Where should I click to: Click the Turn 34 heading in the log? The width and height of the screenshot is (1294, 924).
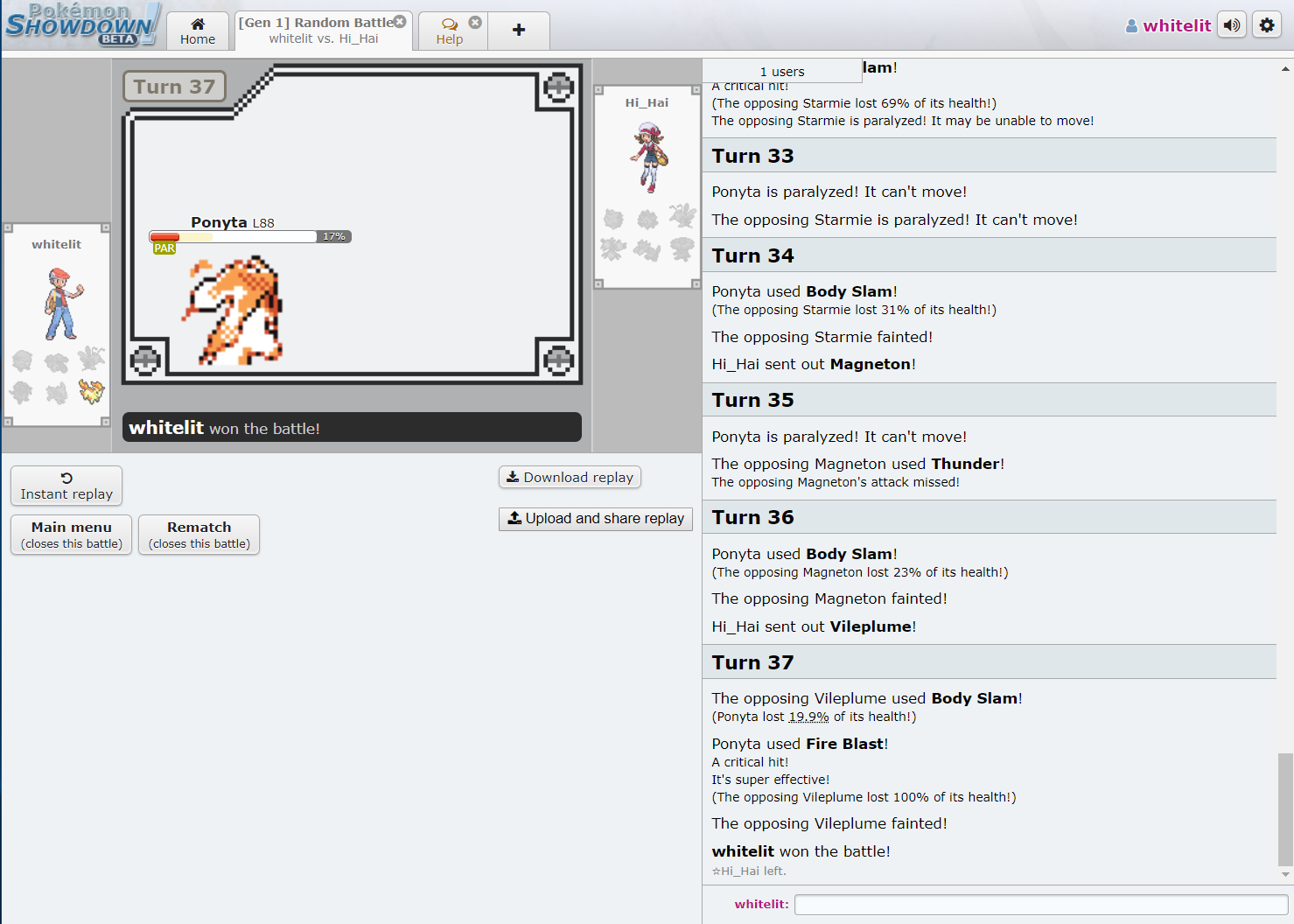tap(752, 255)
